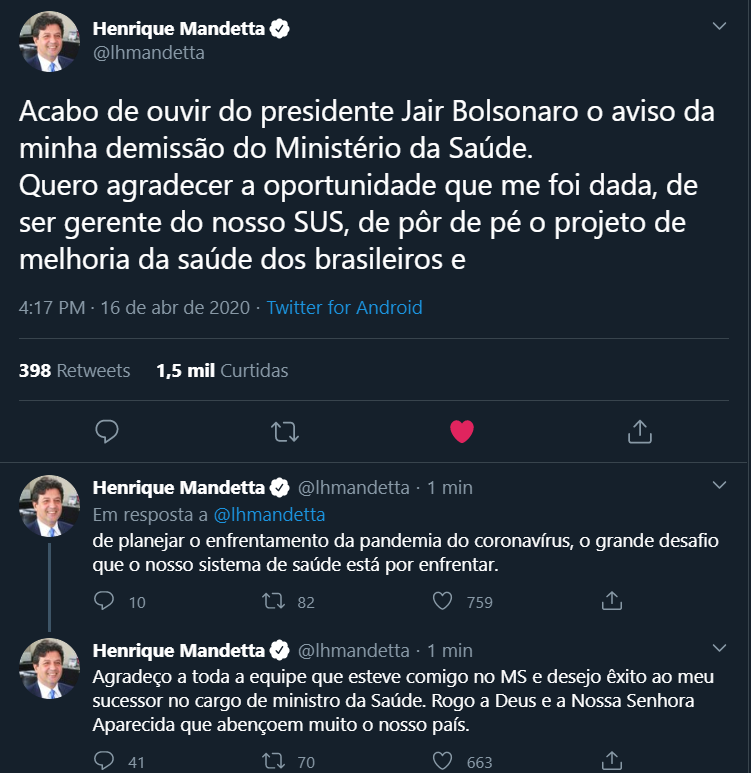Retweet the tweet with 82 retweets
Viewport: 751px width, 773px height.
272,601
